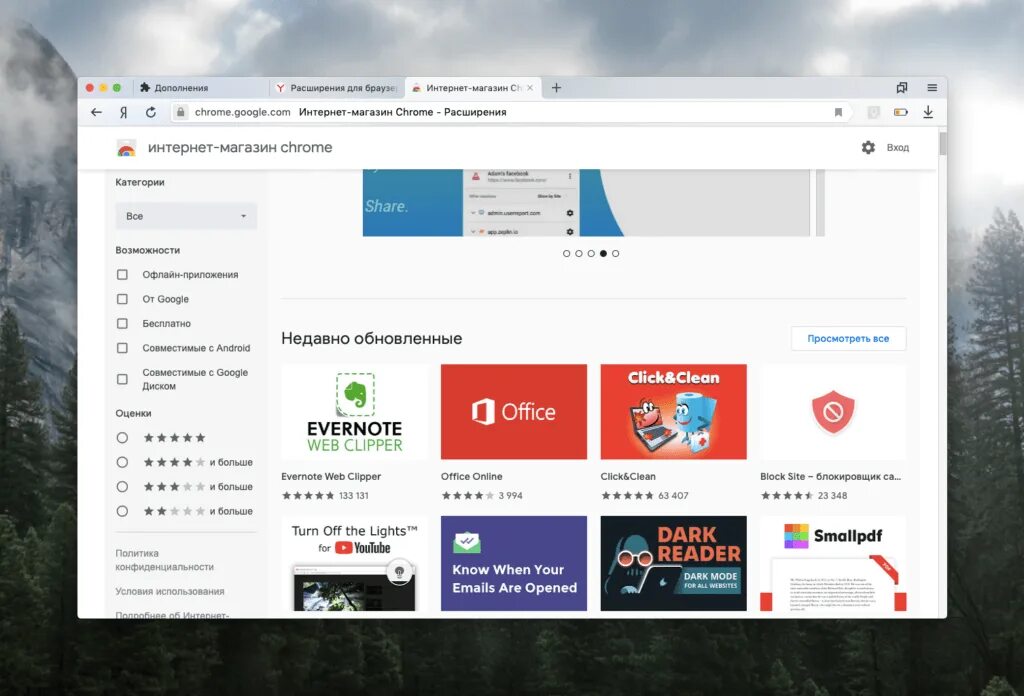Check Совместимые с Google Диском checkbox
This screenshot has height=696, width=1024.
(122, 379)
